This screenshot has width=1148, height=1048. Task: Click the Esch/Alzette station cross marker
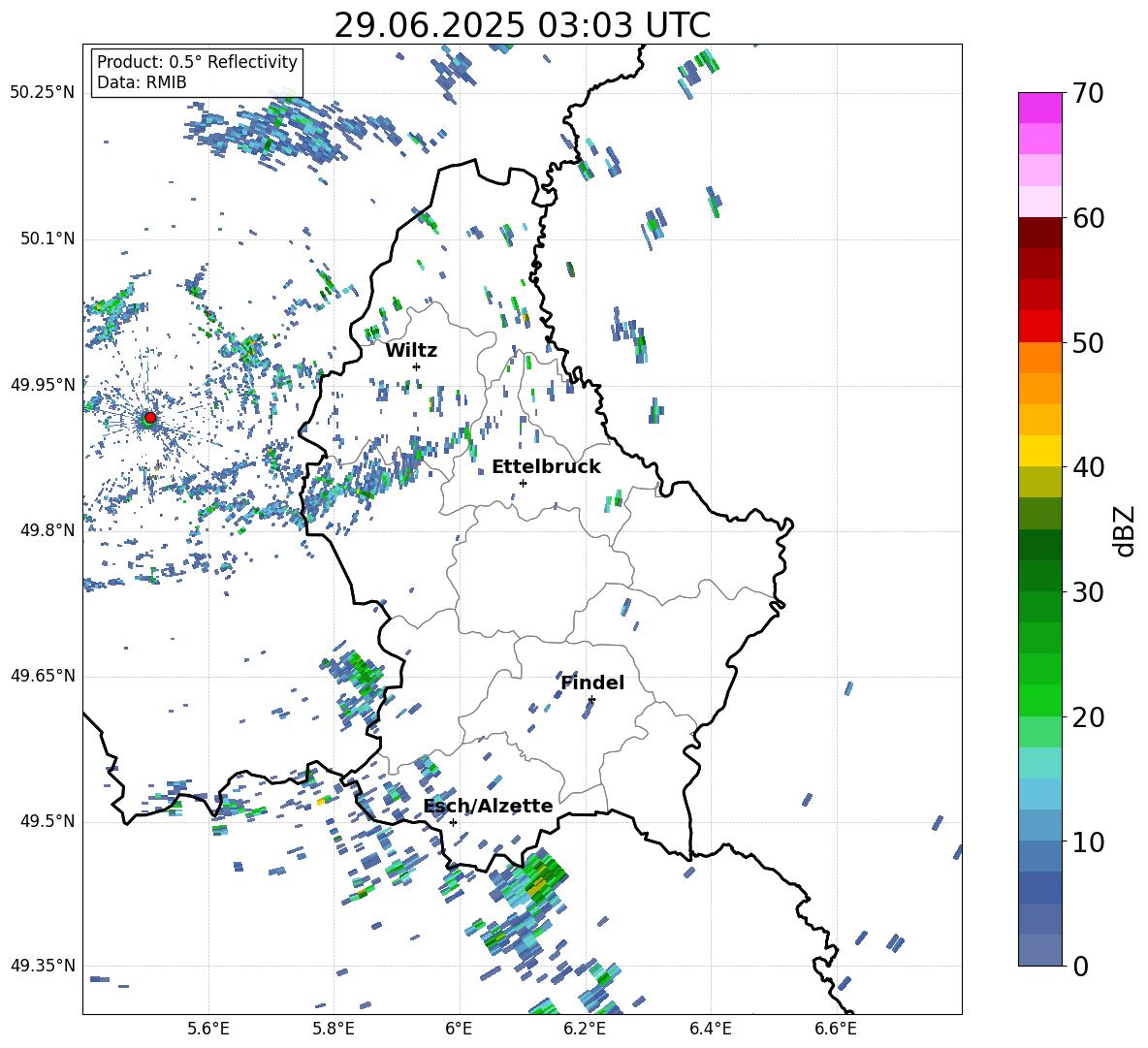(x=453, y=822)
